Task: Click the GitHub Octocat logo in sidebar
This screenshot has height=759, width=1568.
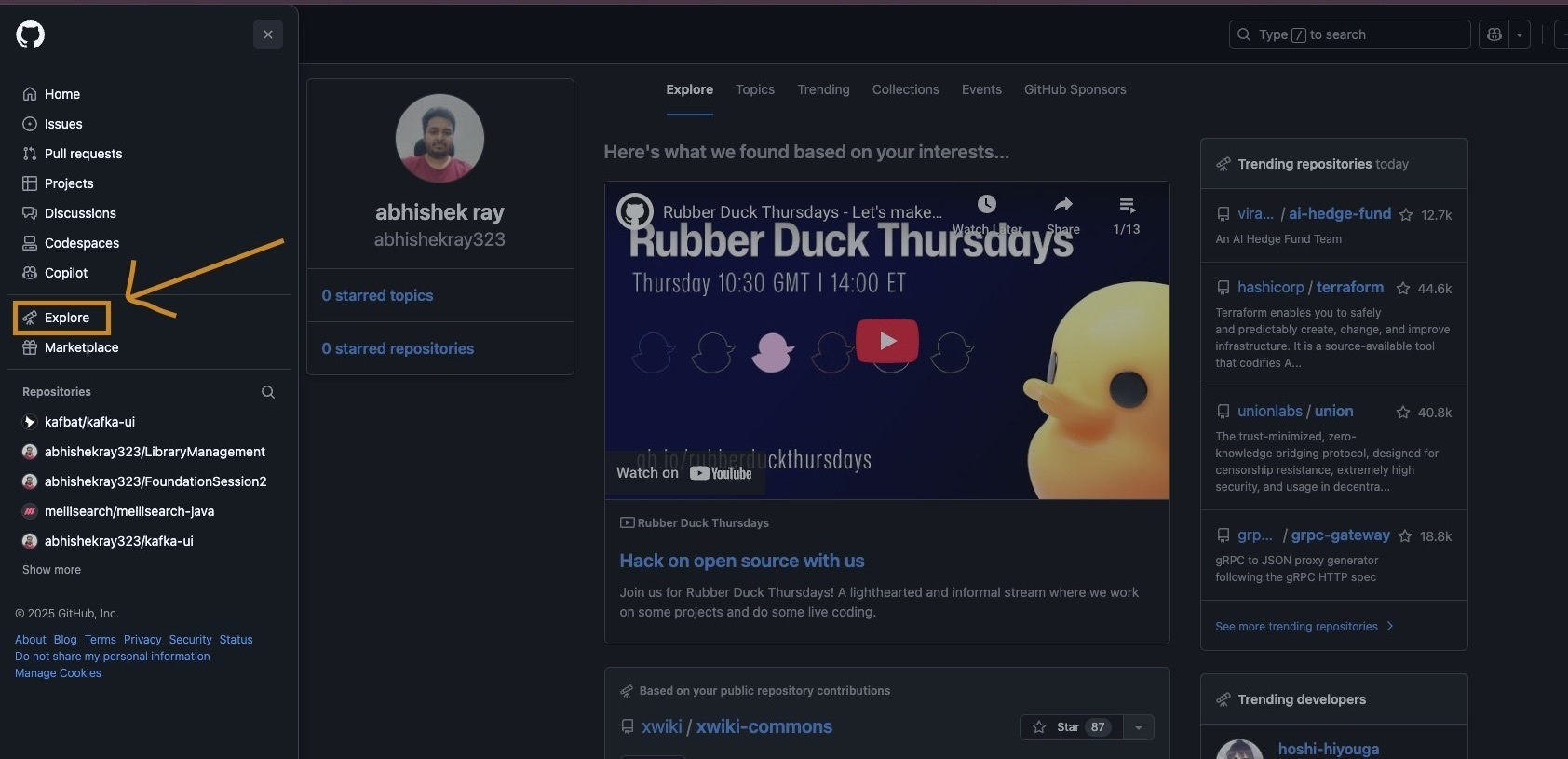Action: pos(31,34)
